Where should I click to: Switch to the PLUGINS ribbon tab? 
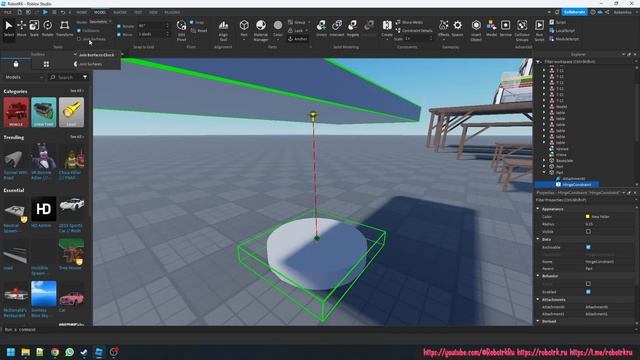click(x=172, y=12)
